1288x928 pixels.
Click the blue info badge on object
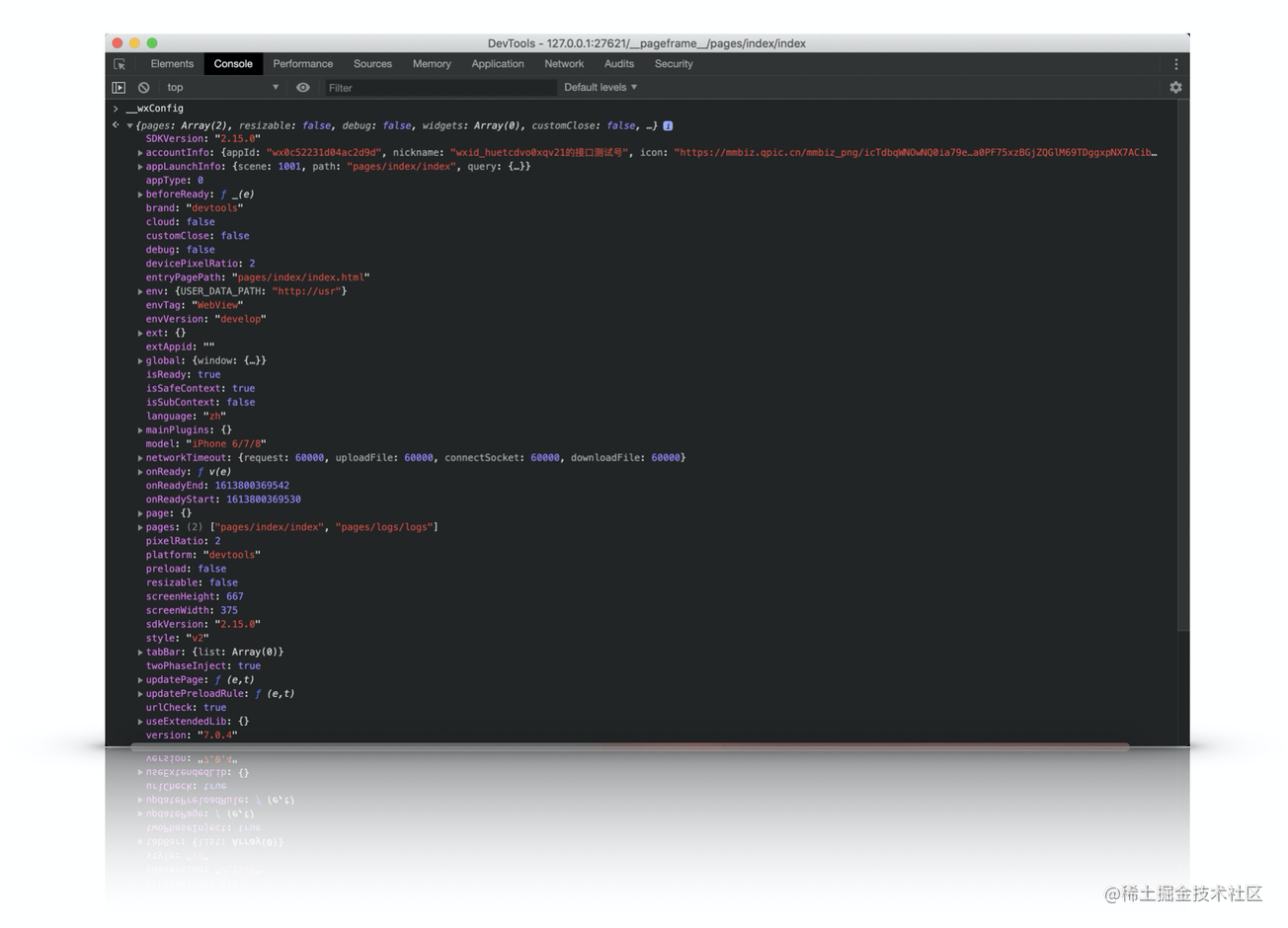pyautogui.click(x=668, y=125)
